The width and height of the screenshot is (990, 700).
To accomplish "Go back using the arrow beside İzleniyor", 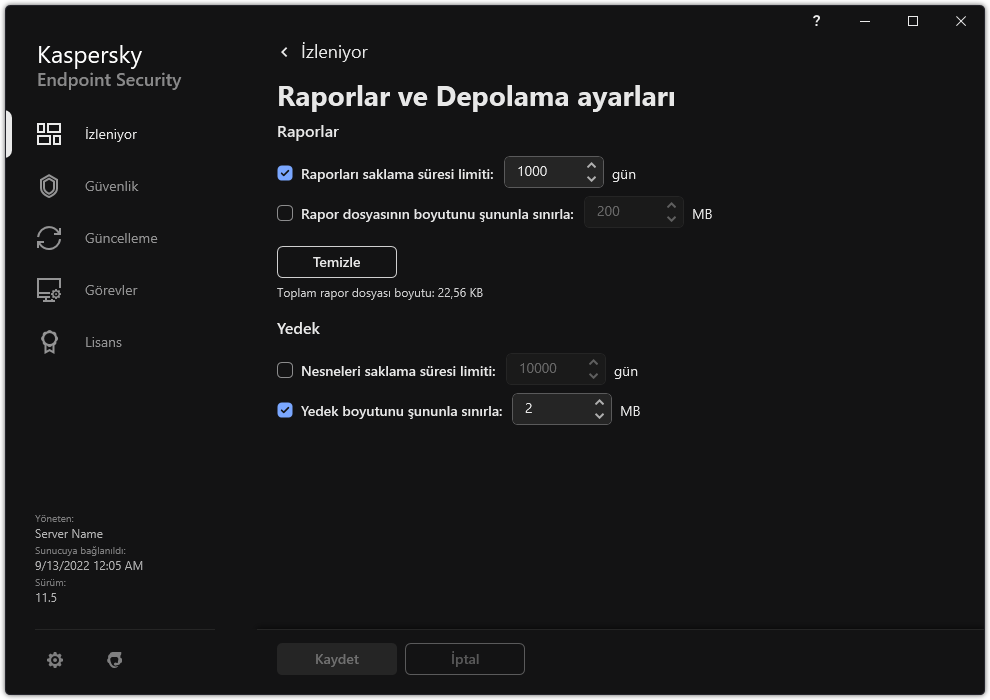I will coord(285,52).
